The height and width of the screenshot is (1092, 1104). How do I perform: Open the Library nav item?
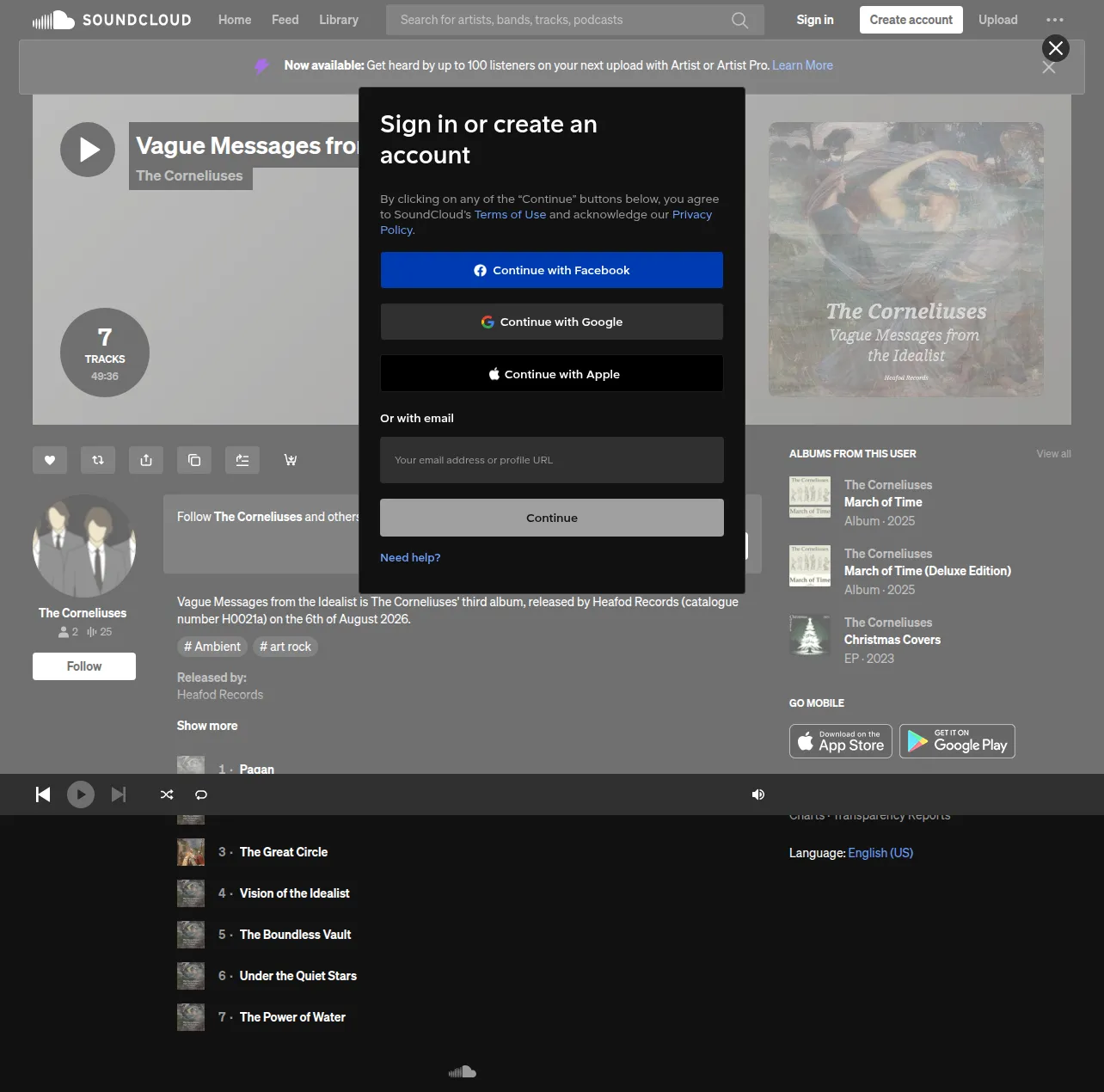(x=339, y=20)
